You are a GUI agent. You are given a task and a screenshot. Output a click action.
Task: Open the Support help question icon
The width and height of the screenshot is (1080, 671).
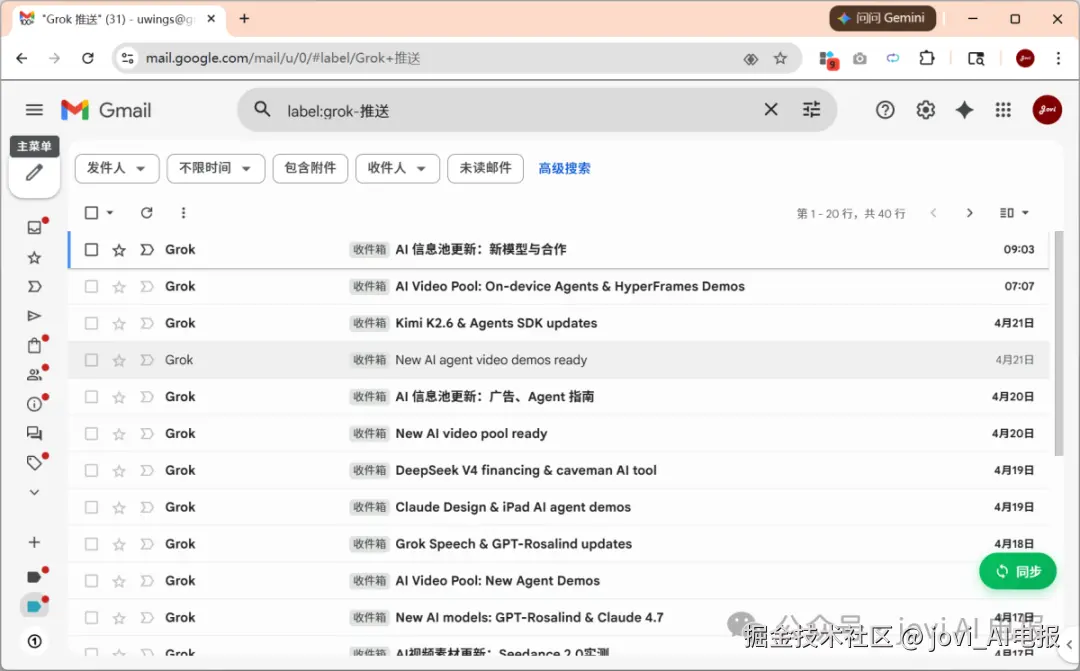(x=885, y=110)
